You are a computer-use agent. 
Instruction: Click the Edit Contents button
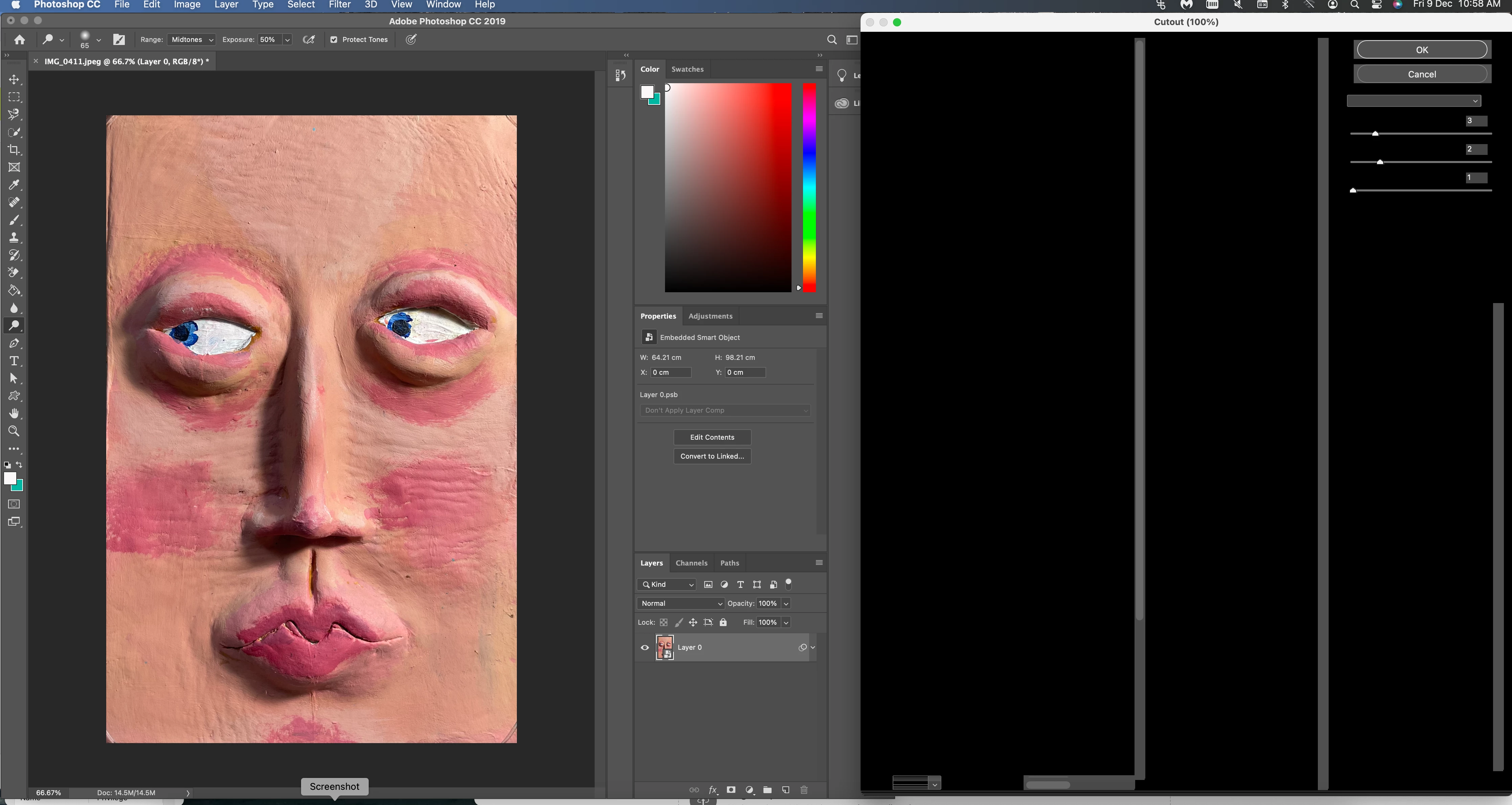[712, 437]
